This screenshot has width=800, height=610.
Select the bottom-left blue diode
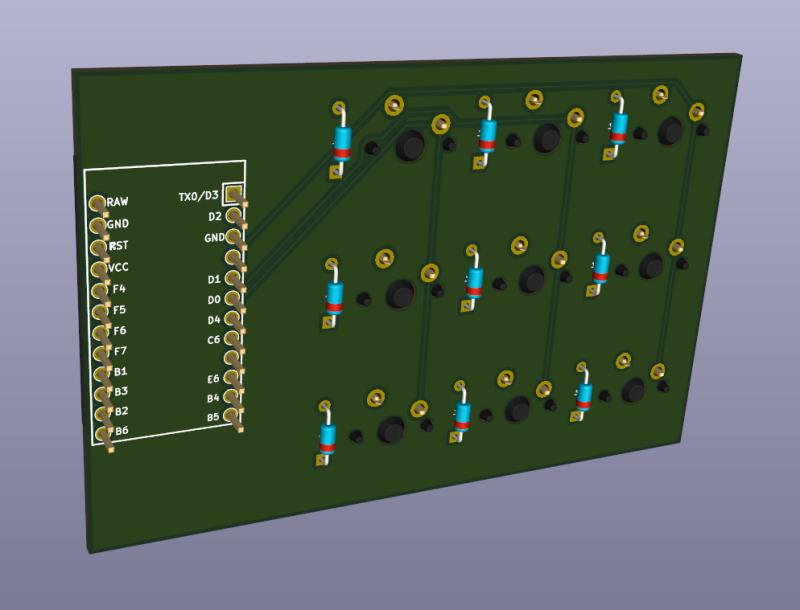pos(327,436)
